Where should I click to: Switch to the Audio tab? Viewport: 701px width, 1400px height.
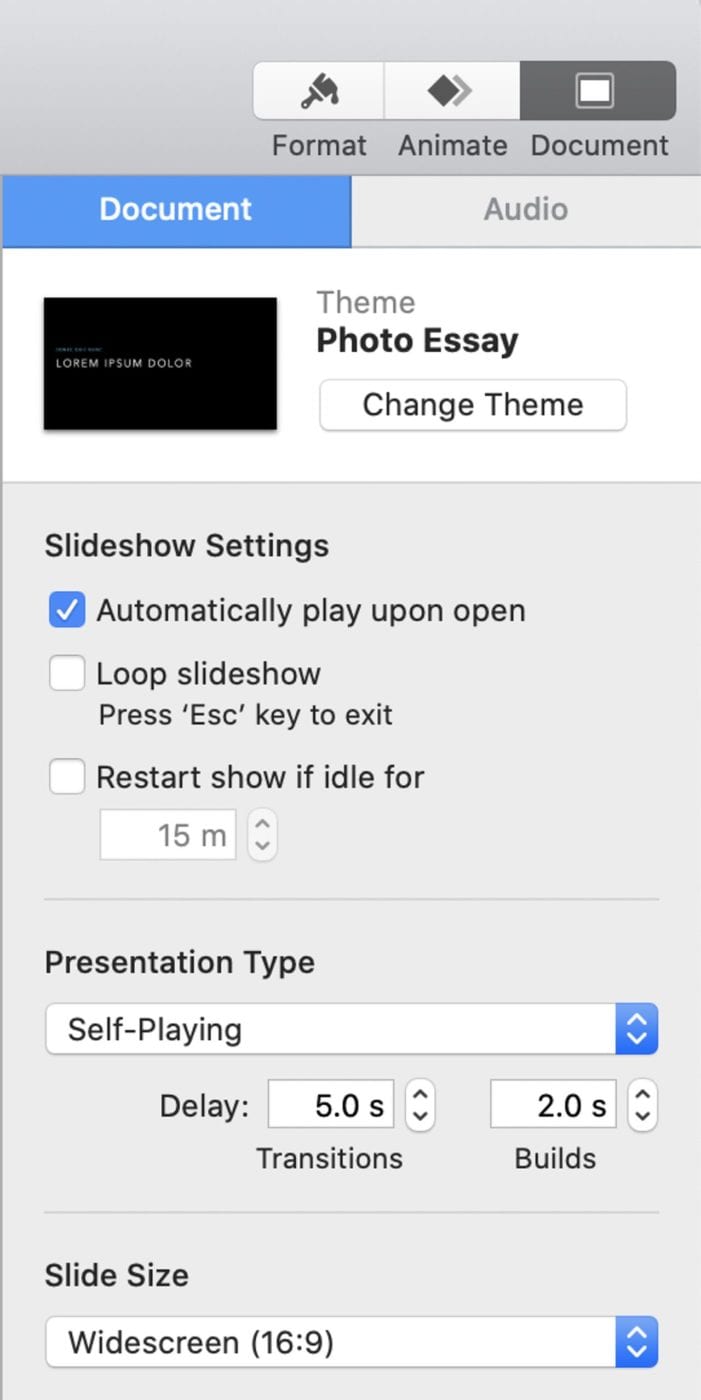[x=526, y=209]
